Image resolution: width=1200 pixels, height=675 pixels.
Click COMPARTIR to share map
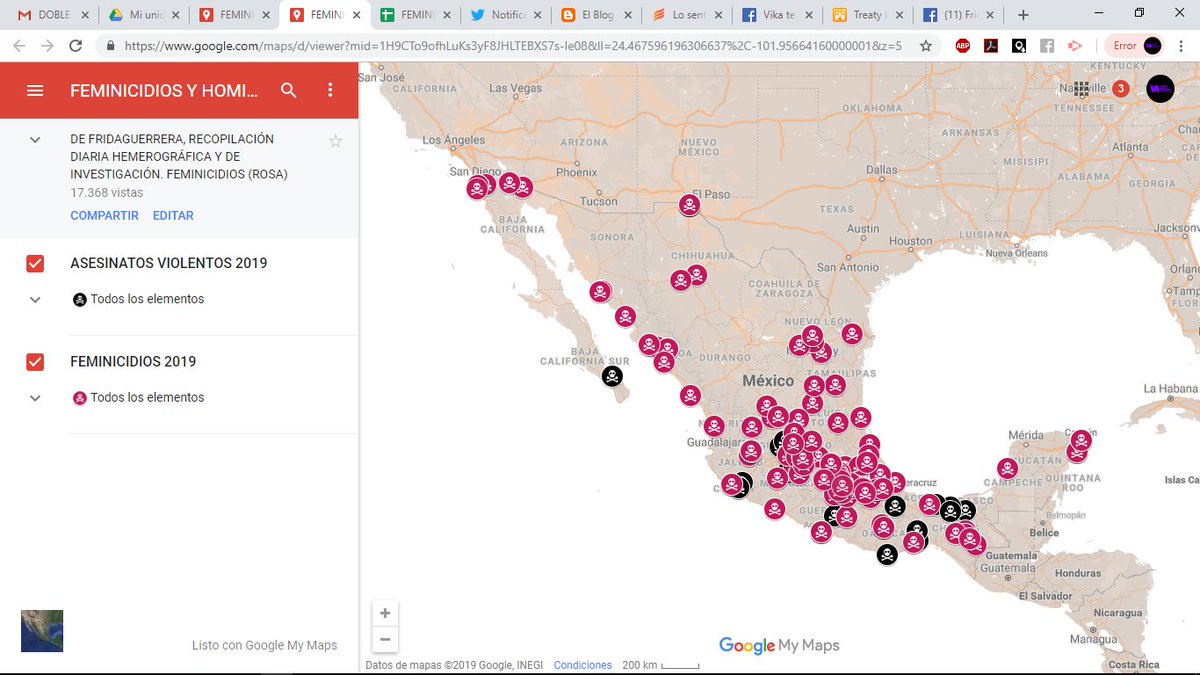pyautogui.click(x=105, y=216)
